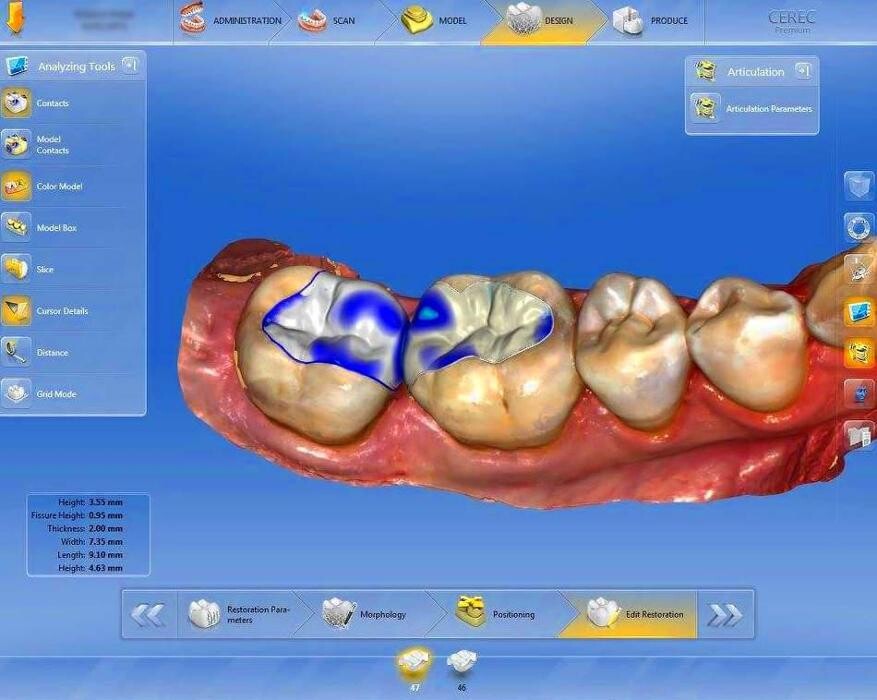Collapse the Articulation panel
This screenshot has width=877, height=700.
802,71
